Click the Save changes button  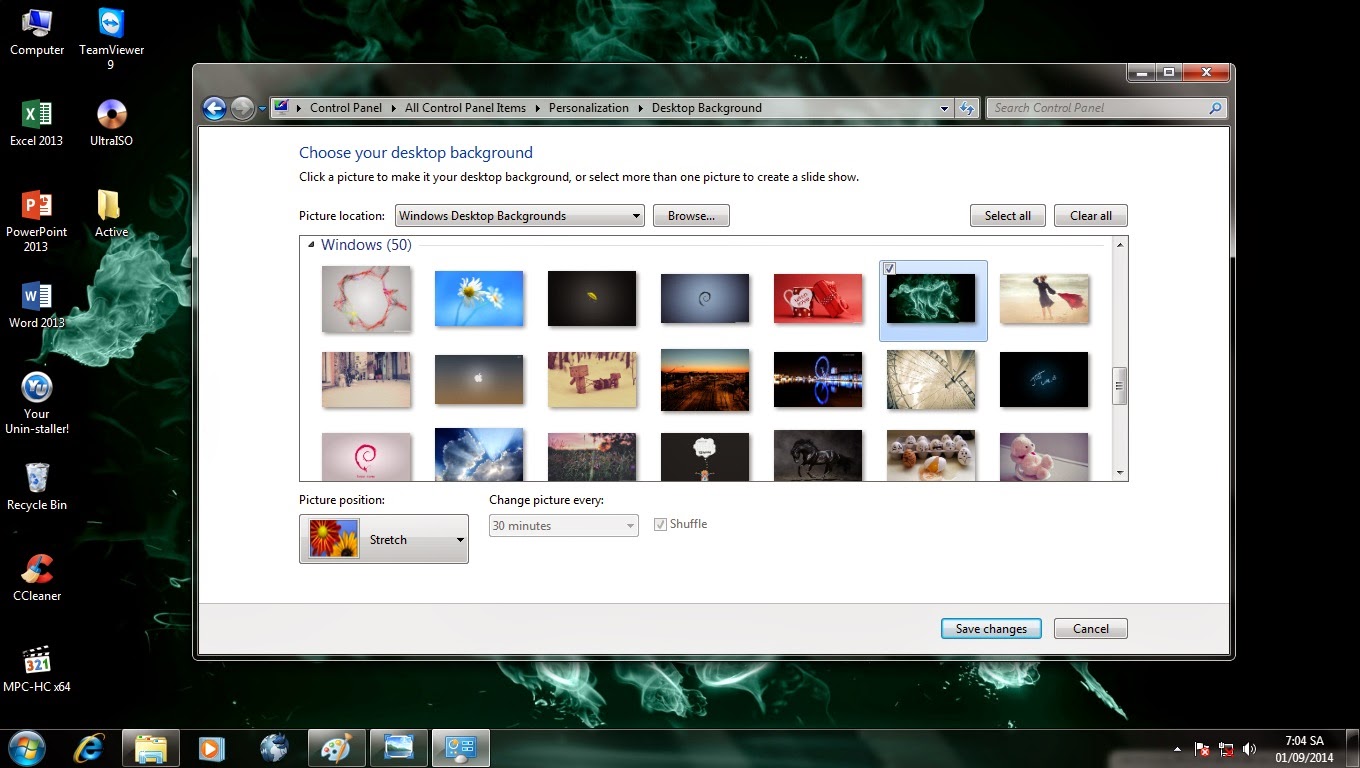point(990,629)
